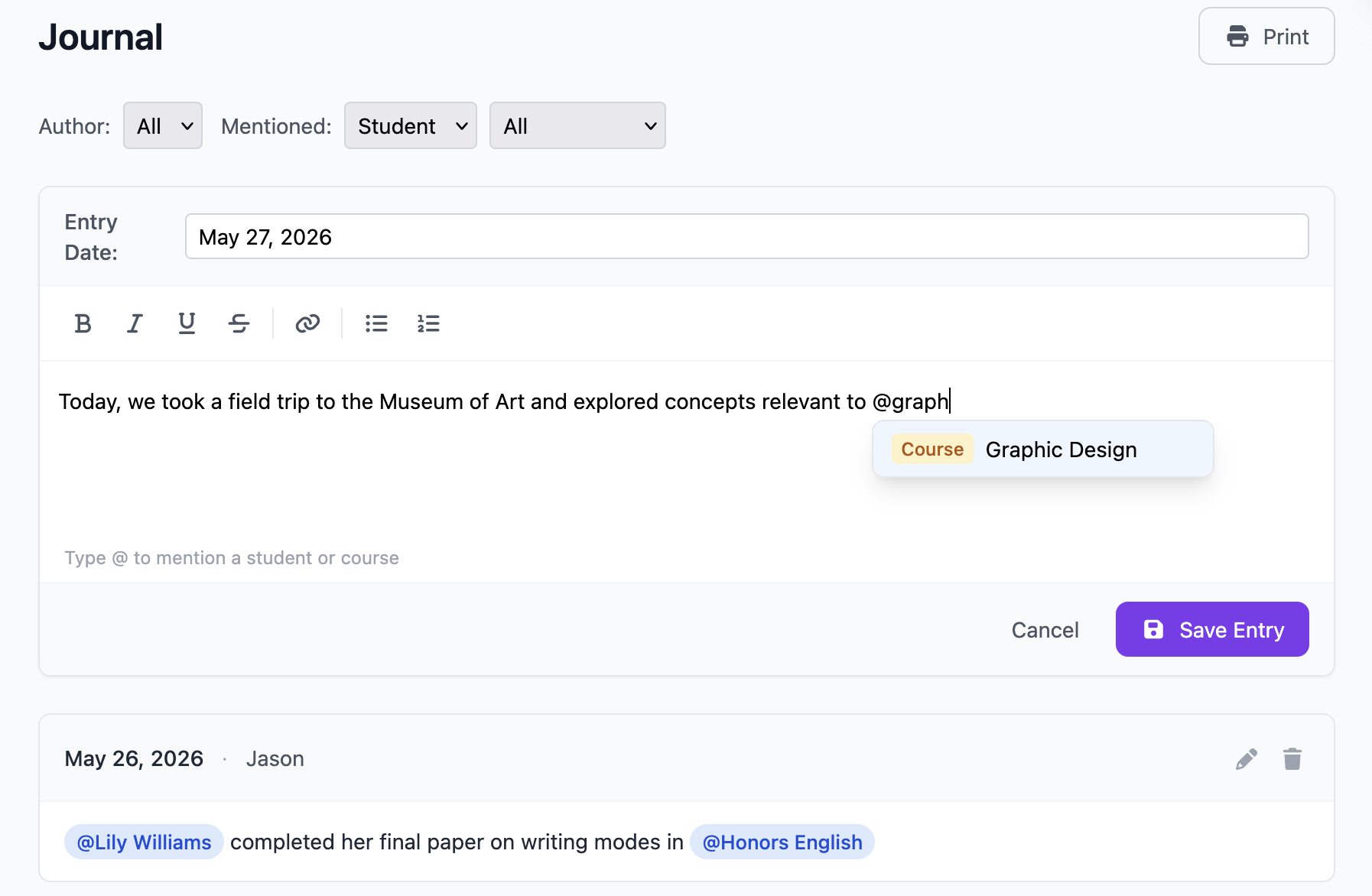Open the Author filter dropdown

163,125
